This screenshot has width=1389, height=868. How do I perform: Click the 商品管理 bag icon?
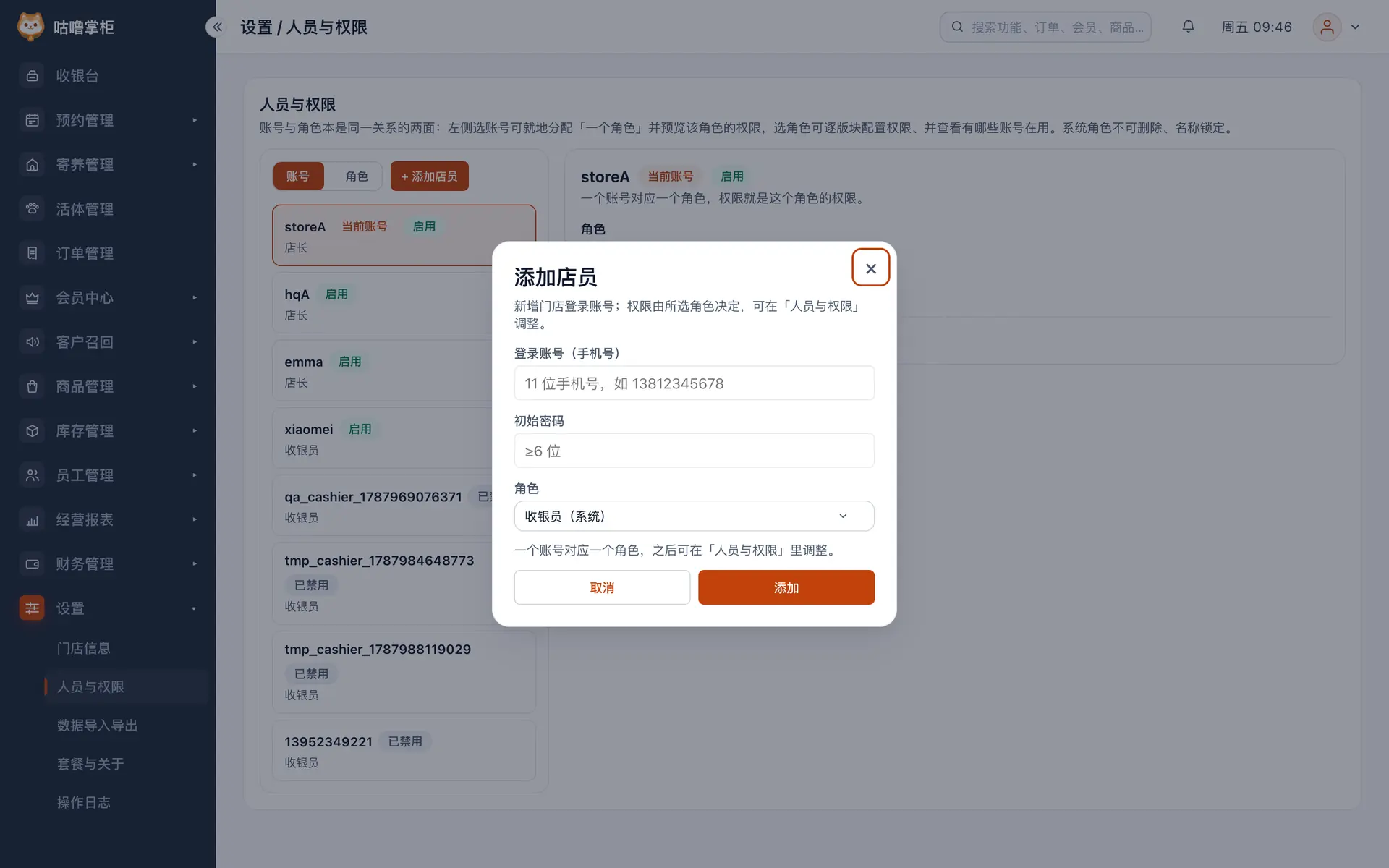coord(32,386)
